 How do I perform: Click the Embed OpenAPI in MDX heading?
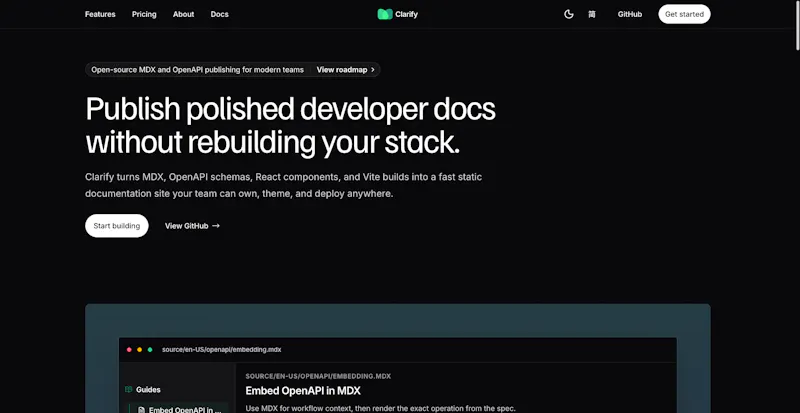[303, 391]
